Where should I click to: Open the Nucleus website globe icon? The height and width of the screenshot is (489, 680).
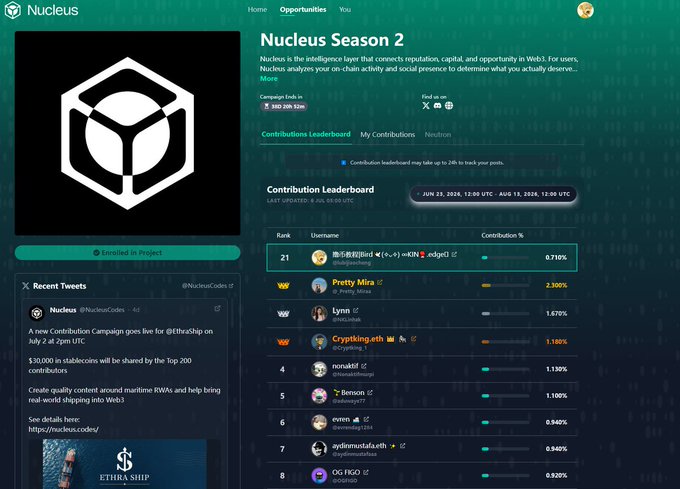[449, 105]
